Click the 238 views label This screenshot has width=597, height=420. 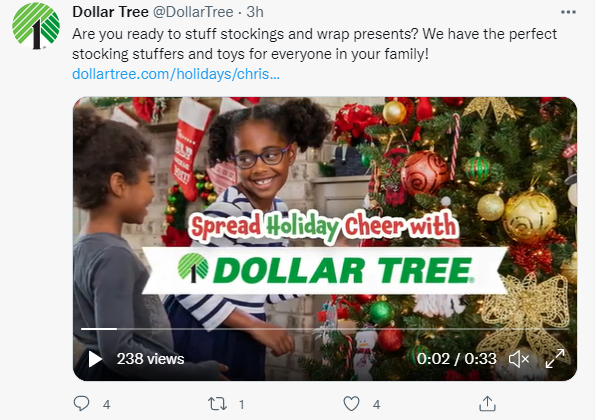150,359
